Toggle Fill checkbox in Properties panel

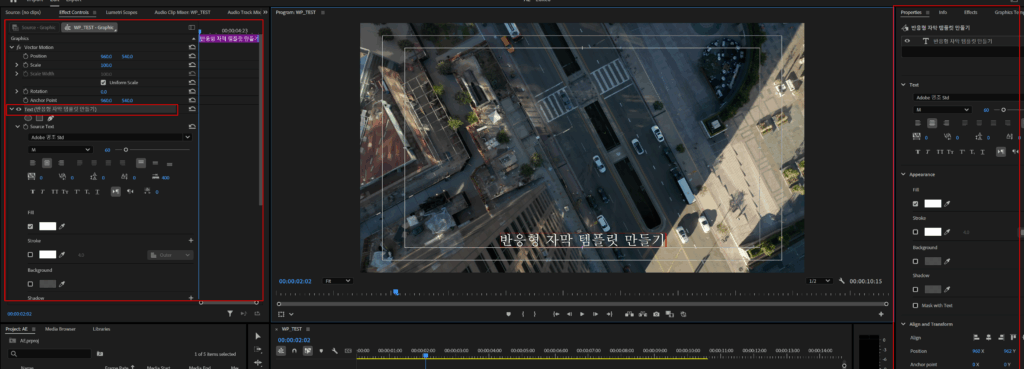(x=916, y=204)
